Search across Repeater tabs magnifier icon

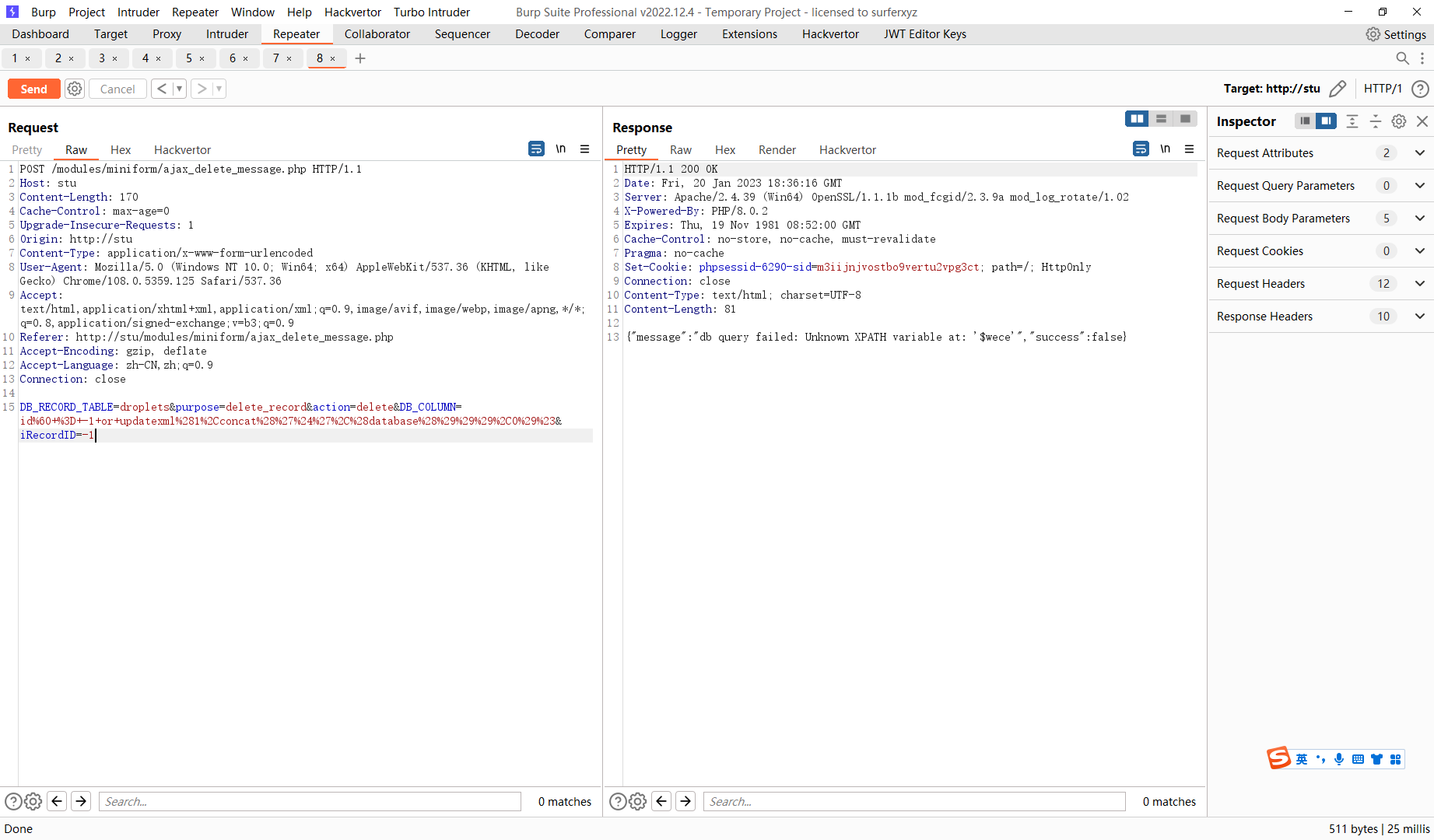1402,58
